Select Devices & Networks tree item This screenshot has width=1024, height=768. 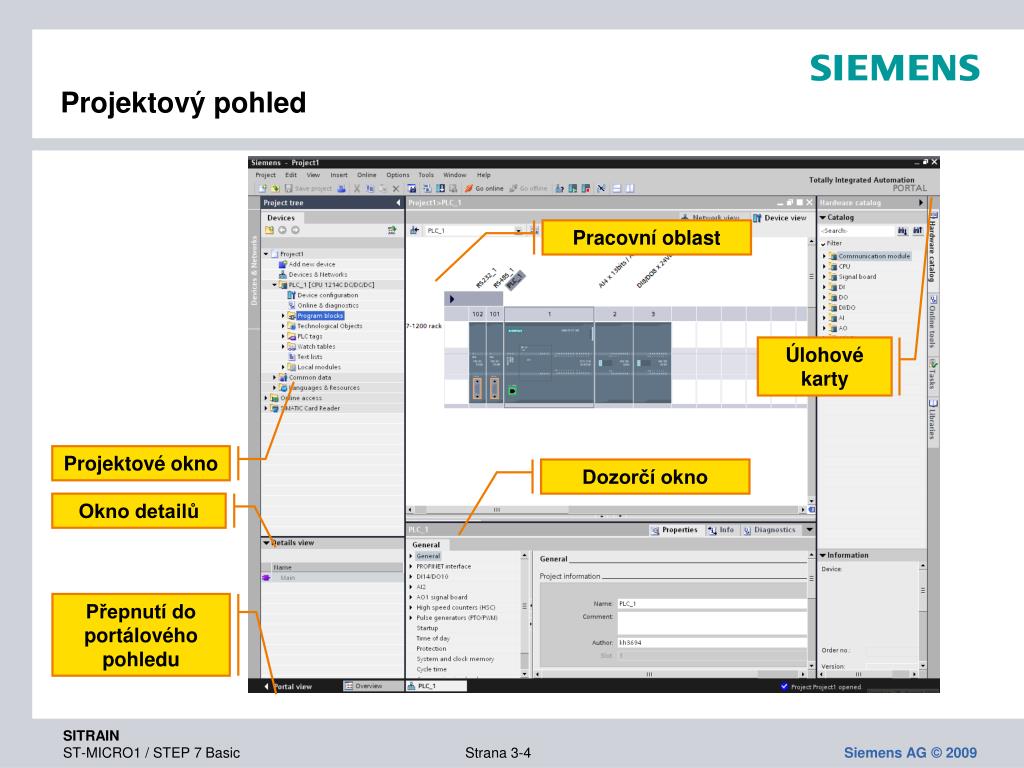[313, 275]
